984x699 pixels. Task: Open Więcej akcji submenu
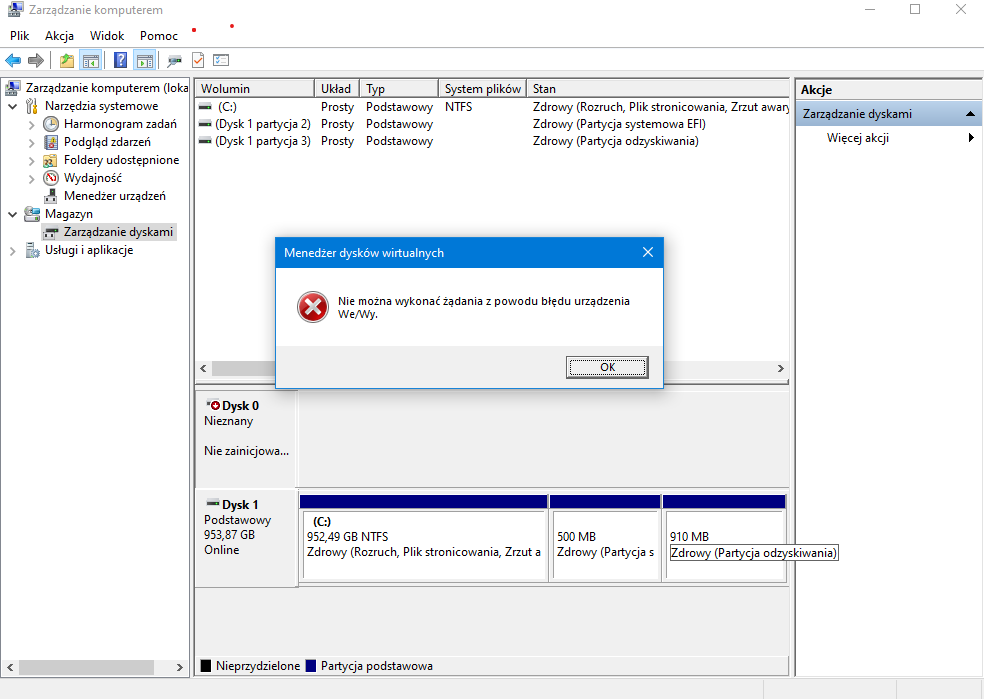click(x=858, y=138)
